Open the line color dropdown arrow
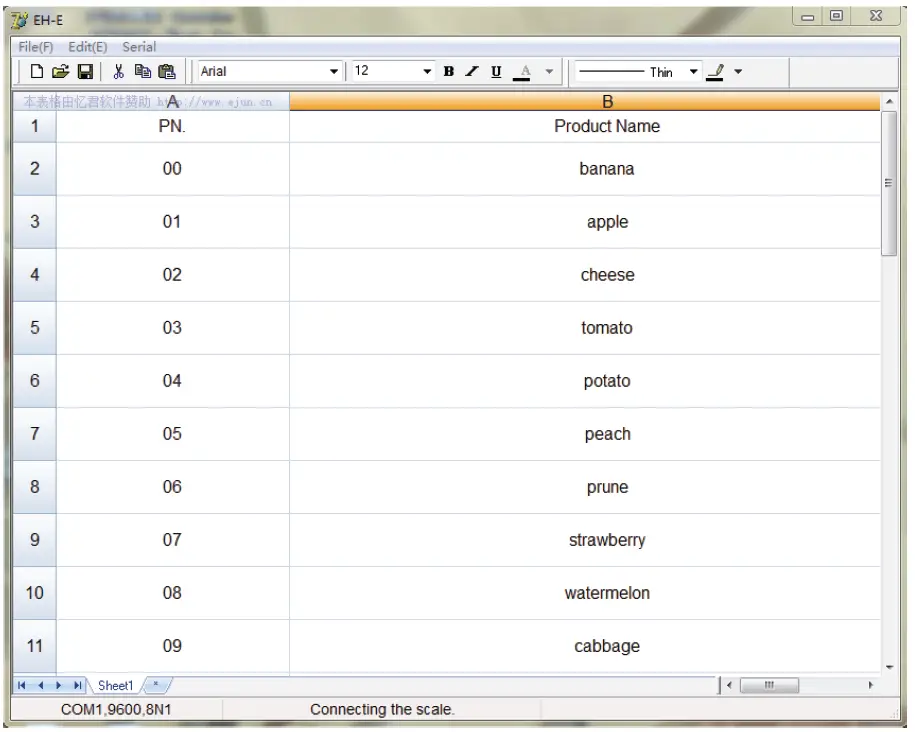The width and height of the screenshot is (915, 732). [738, 72]
